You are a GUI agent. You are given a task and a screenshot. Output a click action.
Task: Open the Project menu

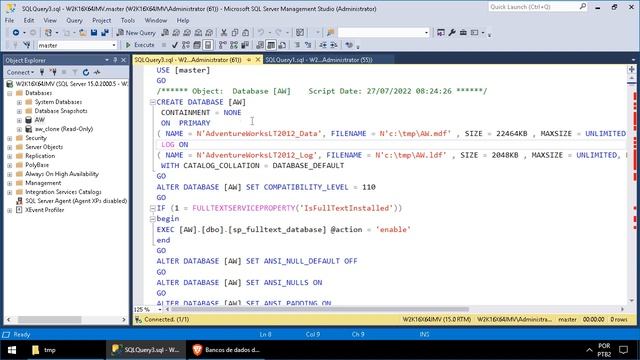point(101,20)
